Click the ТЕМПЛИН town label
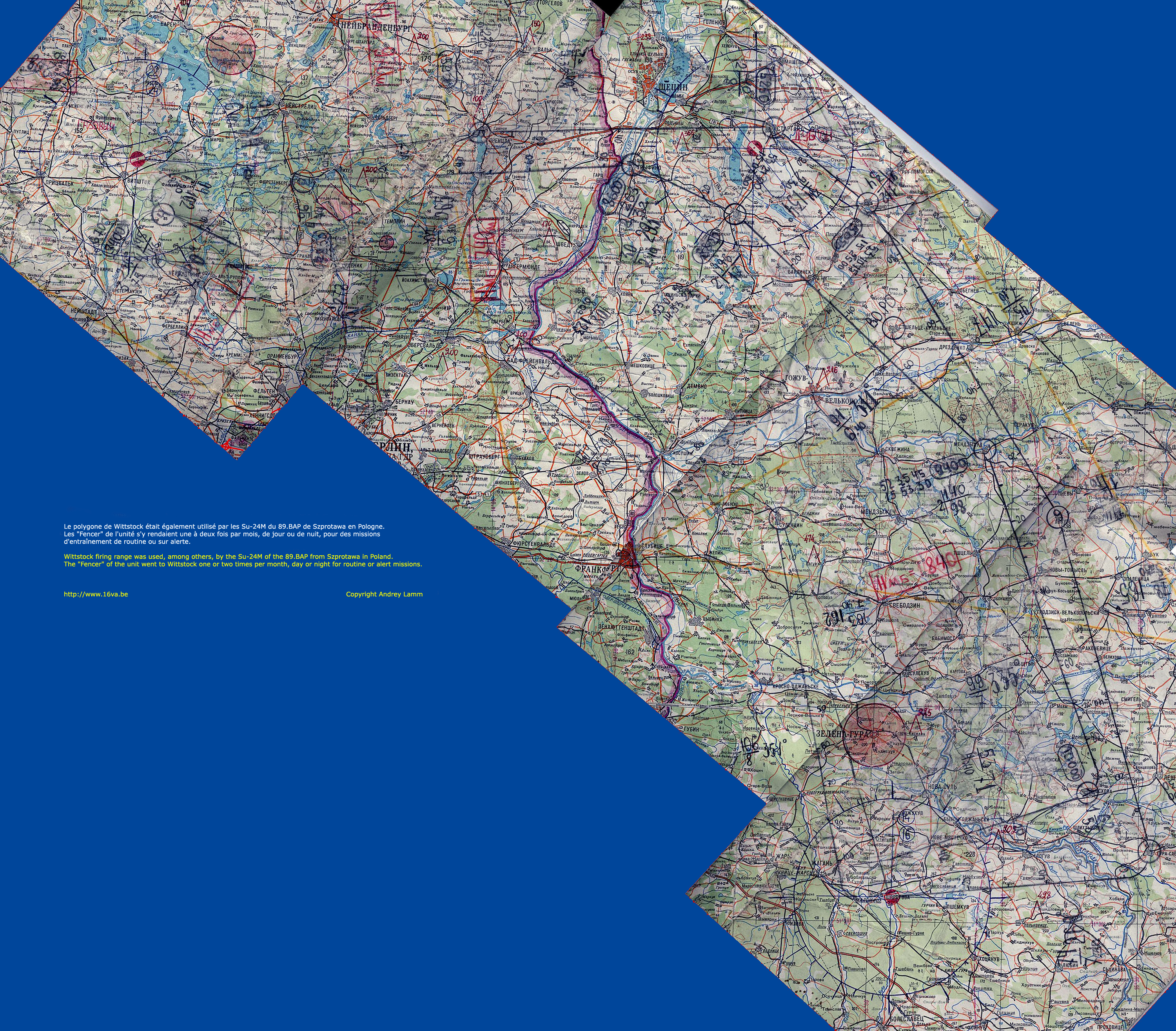 (x=394, y=221)
